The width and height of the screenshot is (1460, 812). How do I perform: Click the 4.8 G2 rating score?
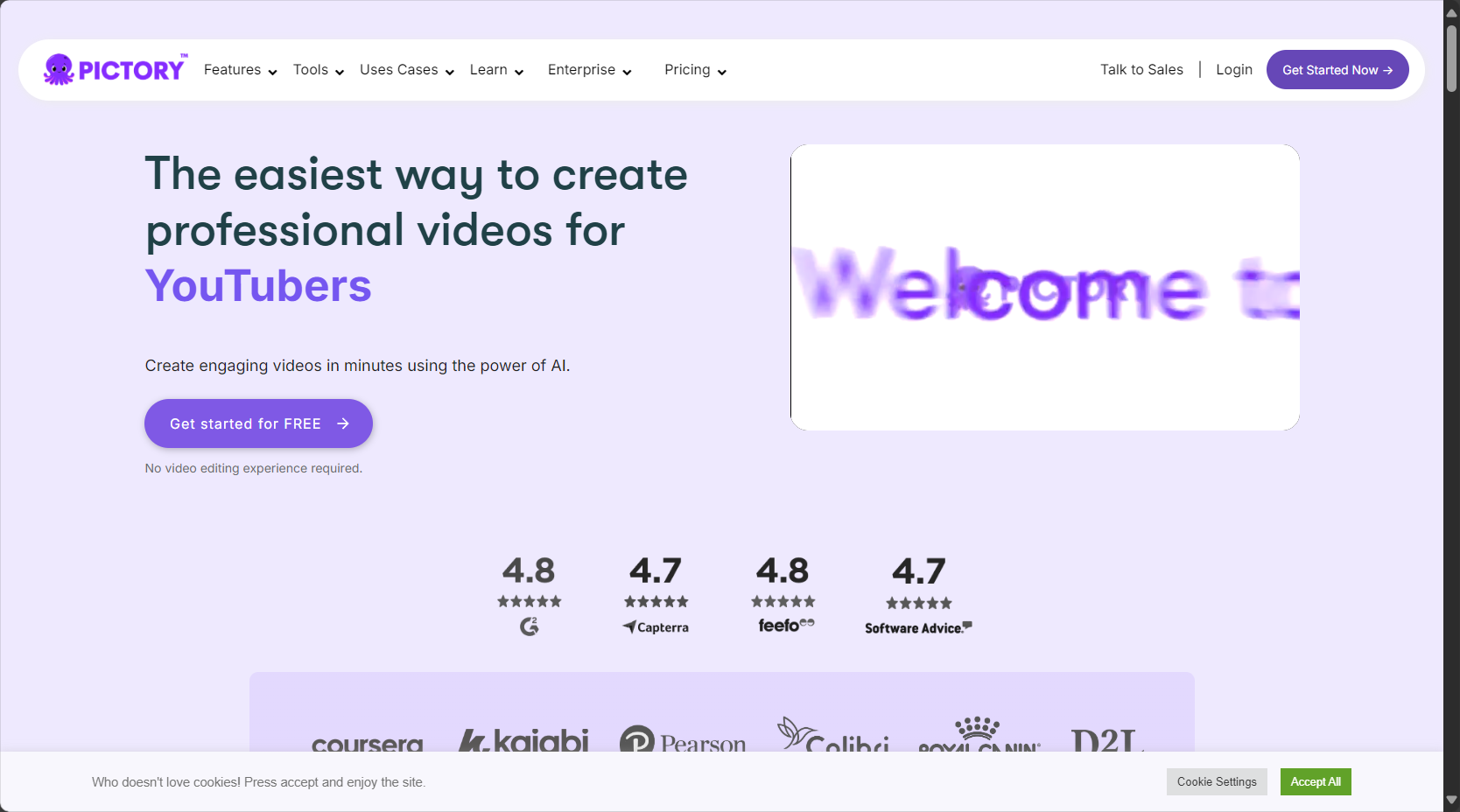point(529,571)
